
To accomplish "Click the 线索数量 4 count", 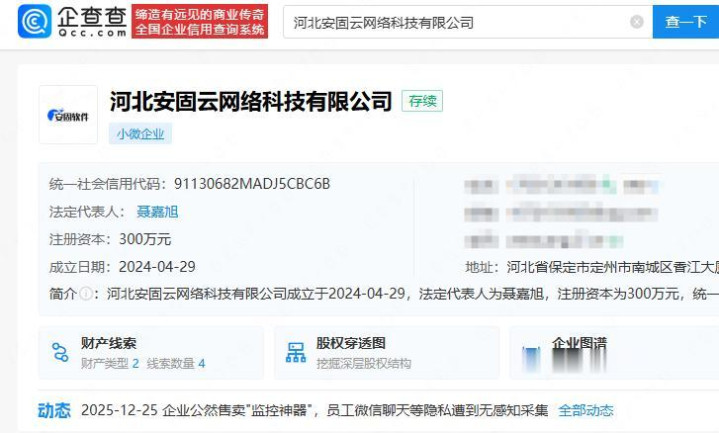I will click(x=176, y=364).
